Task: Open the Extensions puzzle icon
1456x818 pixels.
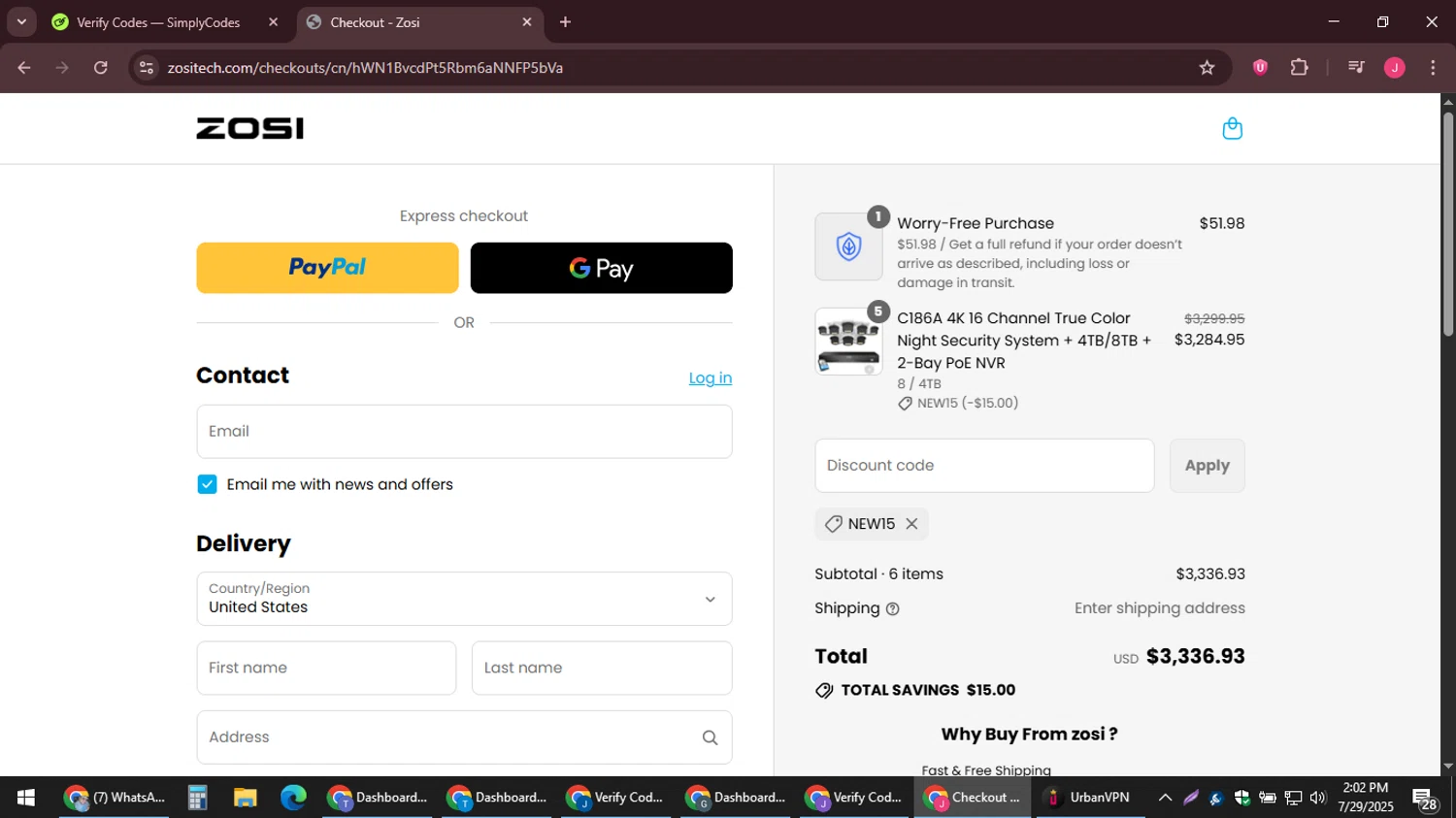Action: pos(1299,68)
